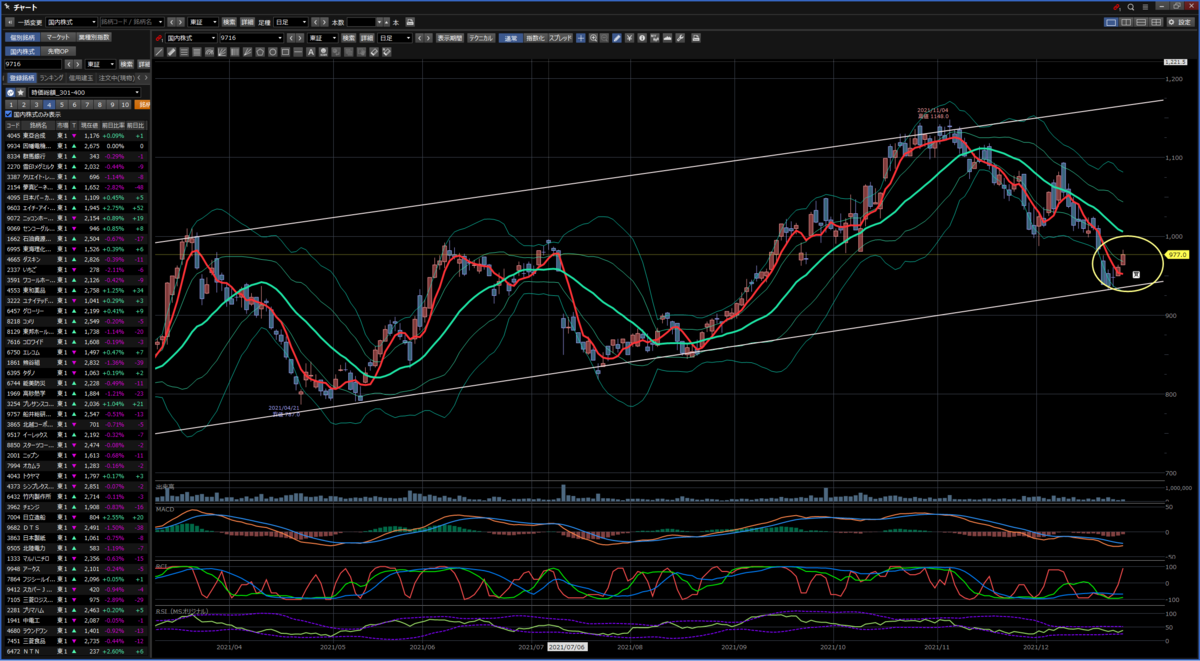The image size is (1200, 661).
Task: Open 時価総額_301-400 list dropdown
Action: 85,92
